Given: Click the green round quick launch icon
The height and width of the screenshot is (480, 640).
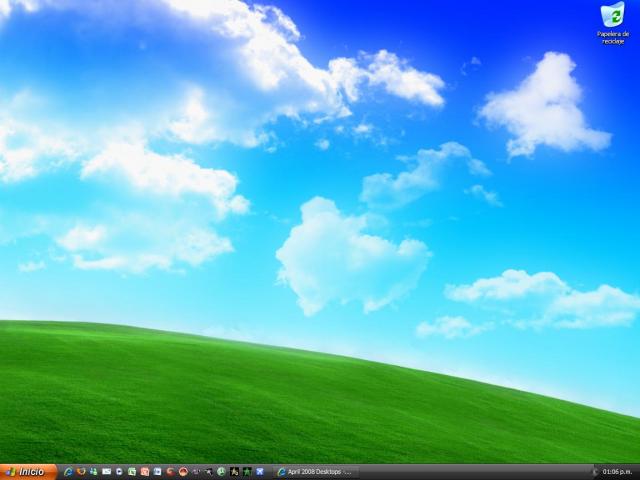Looking at the screenshot, I should click(x=221, y=472).
